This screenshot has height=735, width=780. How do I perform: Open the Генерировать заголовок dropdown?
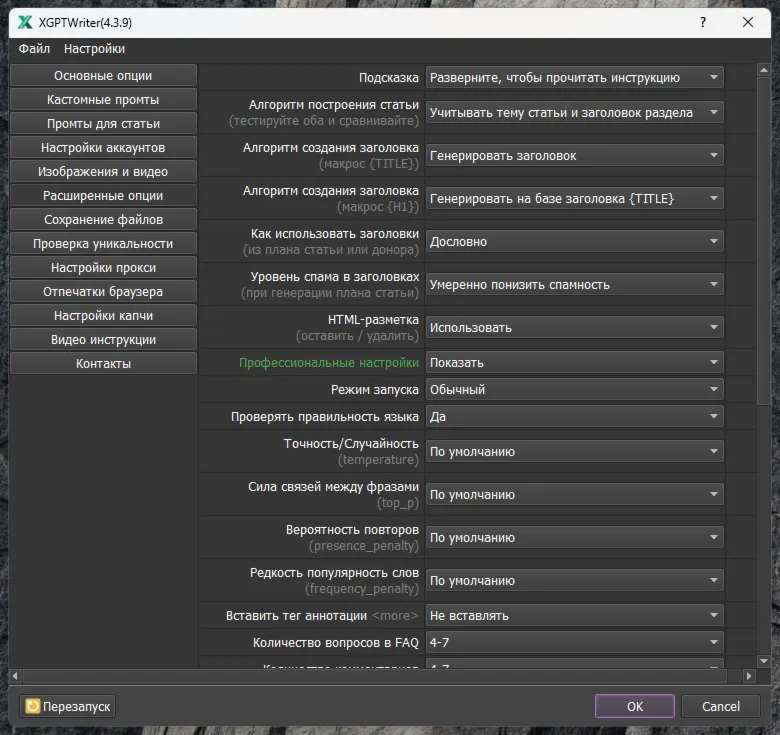575,156
